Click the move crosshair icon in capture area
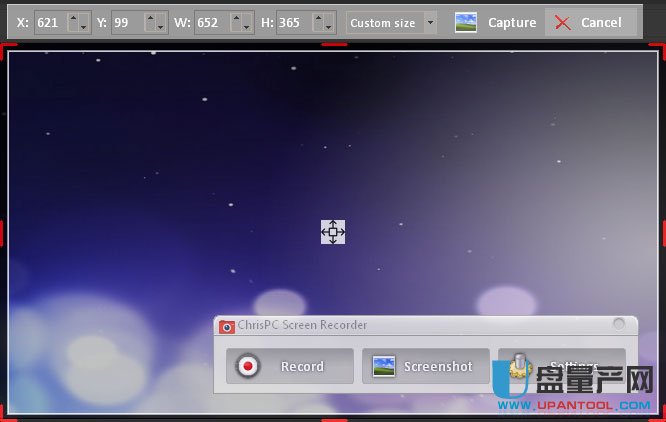The image size is (666, 422). (333, 232)
